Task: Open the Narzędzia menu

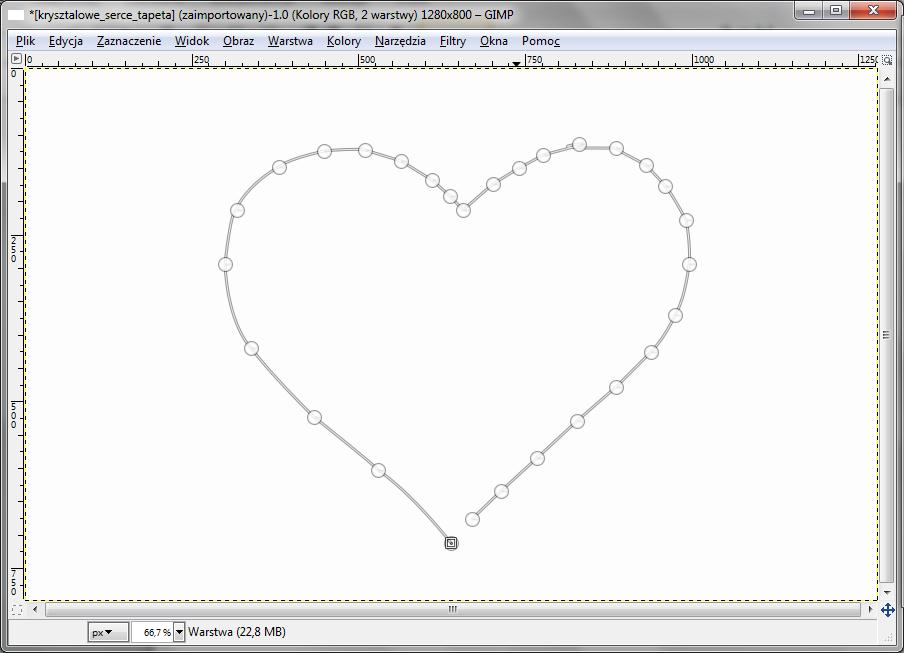Action: pyautogui.click(x=400, y=41)
